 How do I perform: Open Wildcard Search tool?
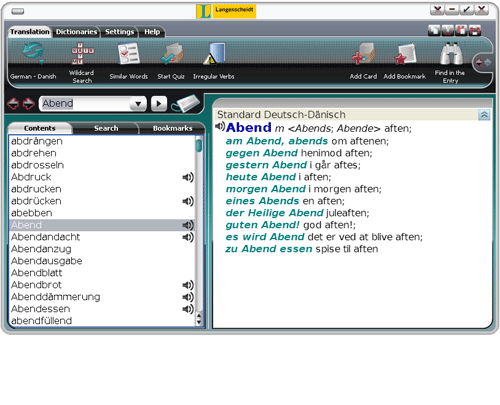pos(82,53)
